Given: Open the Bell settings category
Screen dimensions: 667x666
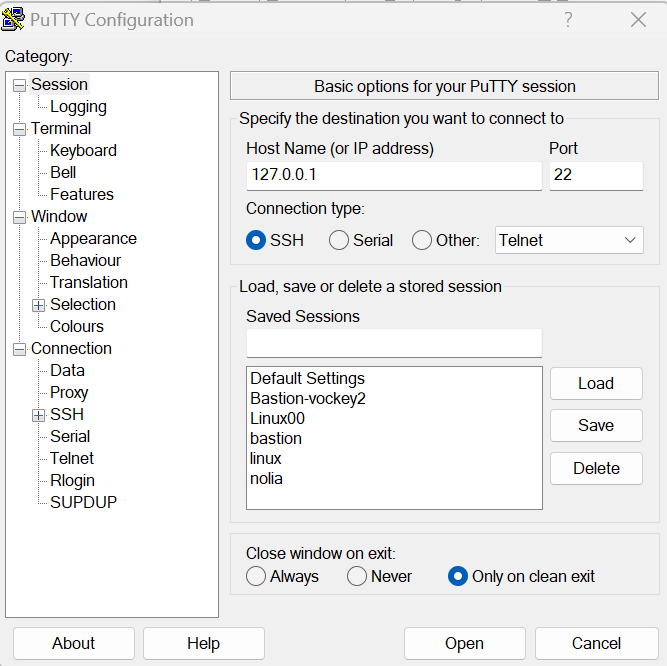Looking at the screenshot, I should [63, 173].
